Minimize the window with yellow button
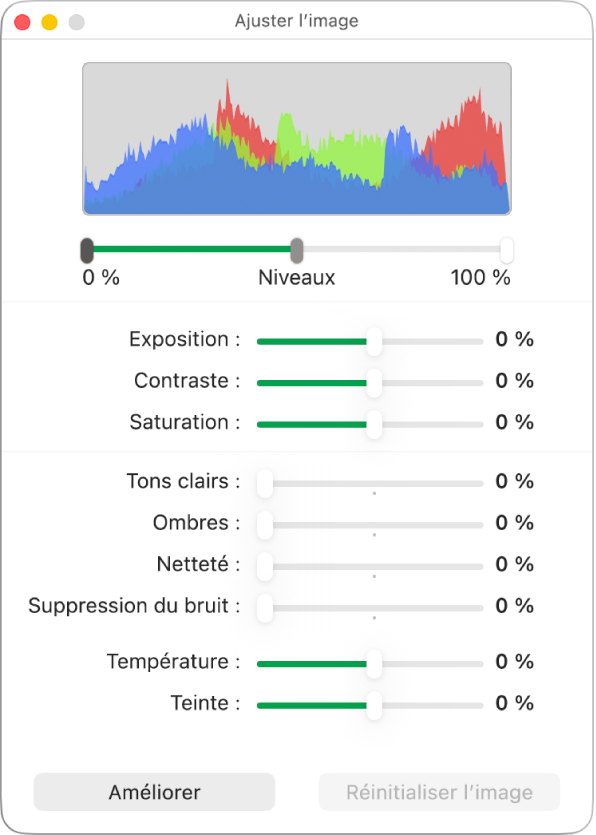 tap(50, 22)
